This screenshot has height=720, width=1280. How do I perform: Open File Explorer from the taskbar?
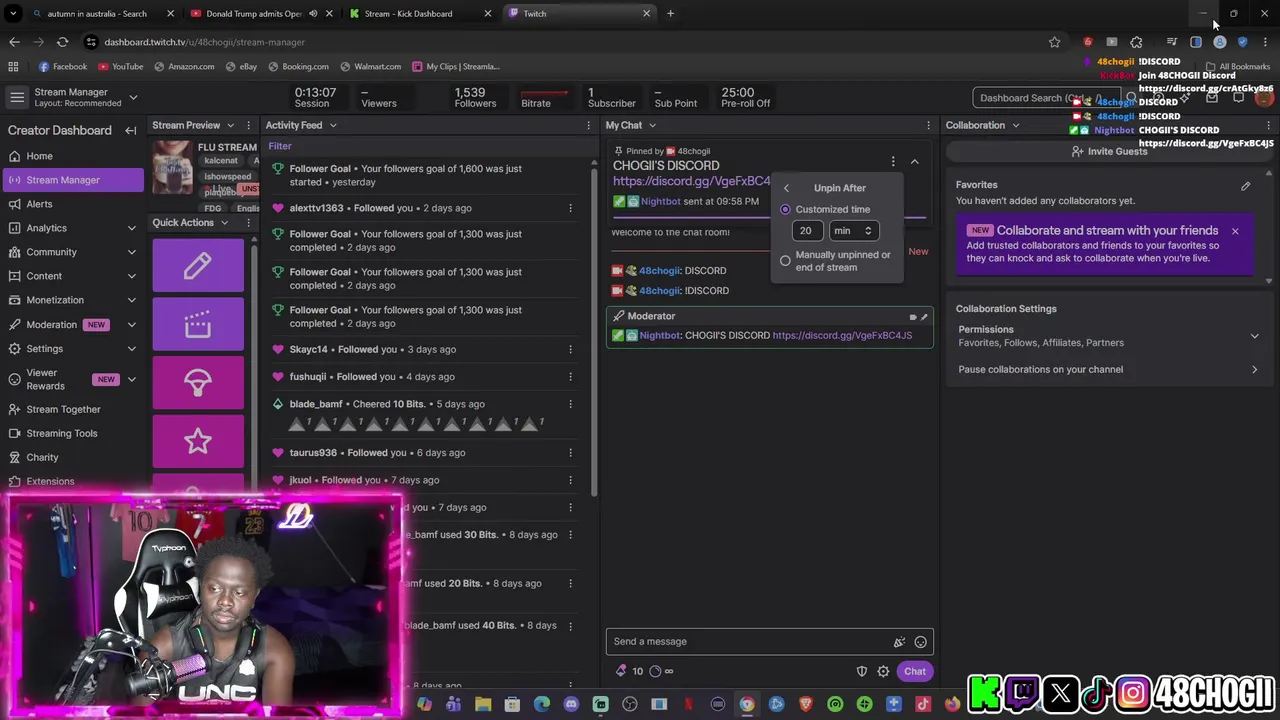pyautogui.click(x=482, y=704)
